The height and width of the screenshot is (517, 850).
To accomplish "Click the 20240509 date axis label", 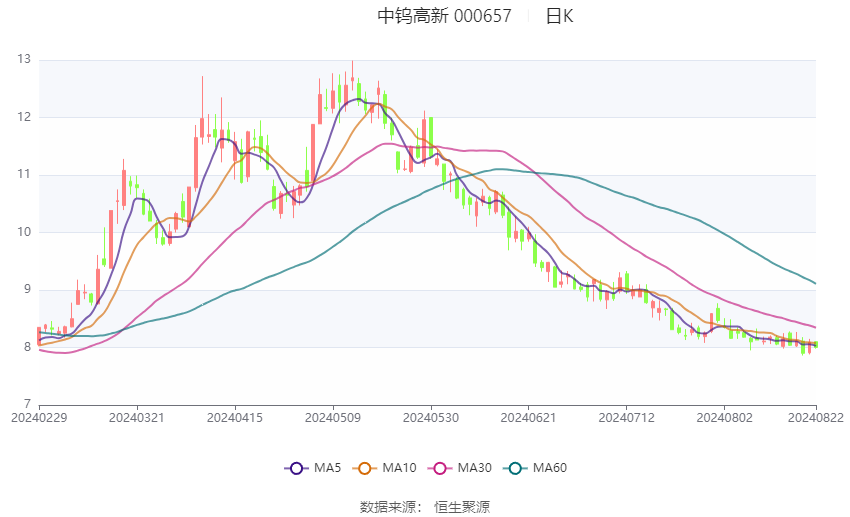I will click(333, 418).
